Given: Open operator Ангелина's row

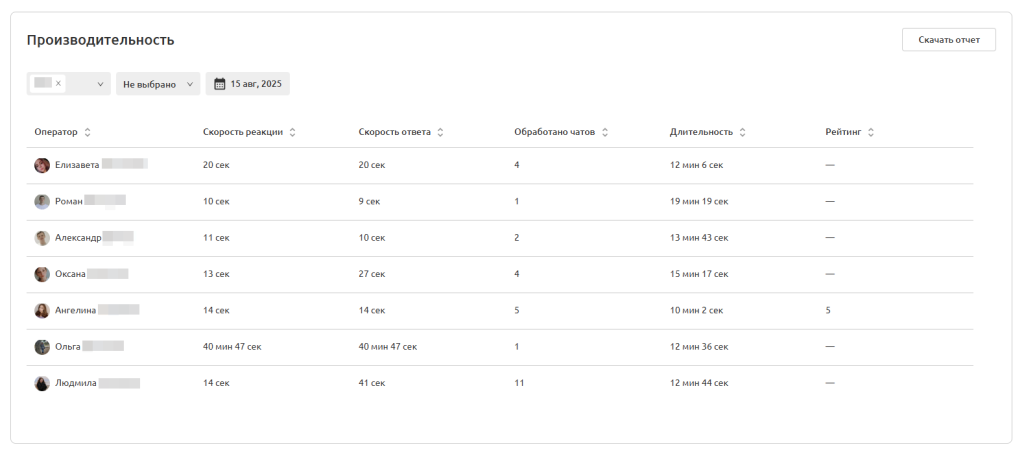Looking at the screenshot, I should click(76, 311).
